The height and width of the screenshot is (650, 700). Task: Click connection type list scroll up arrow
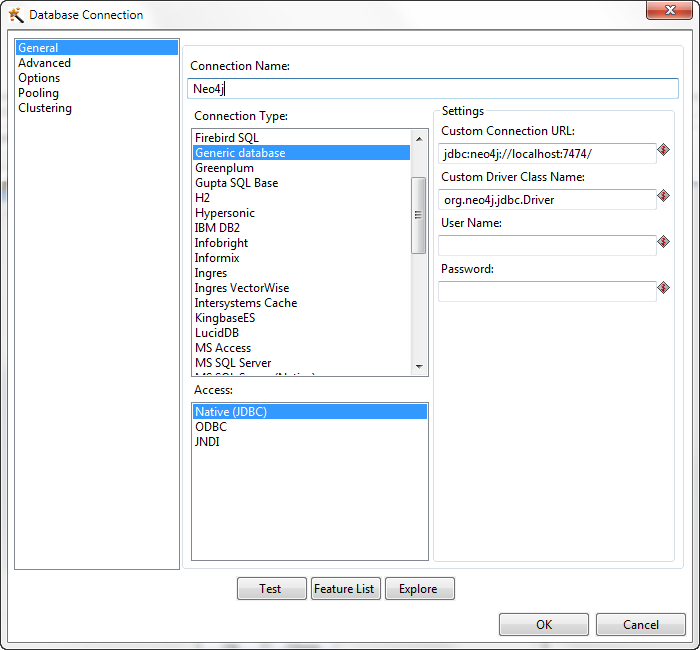coord(419,139)
